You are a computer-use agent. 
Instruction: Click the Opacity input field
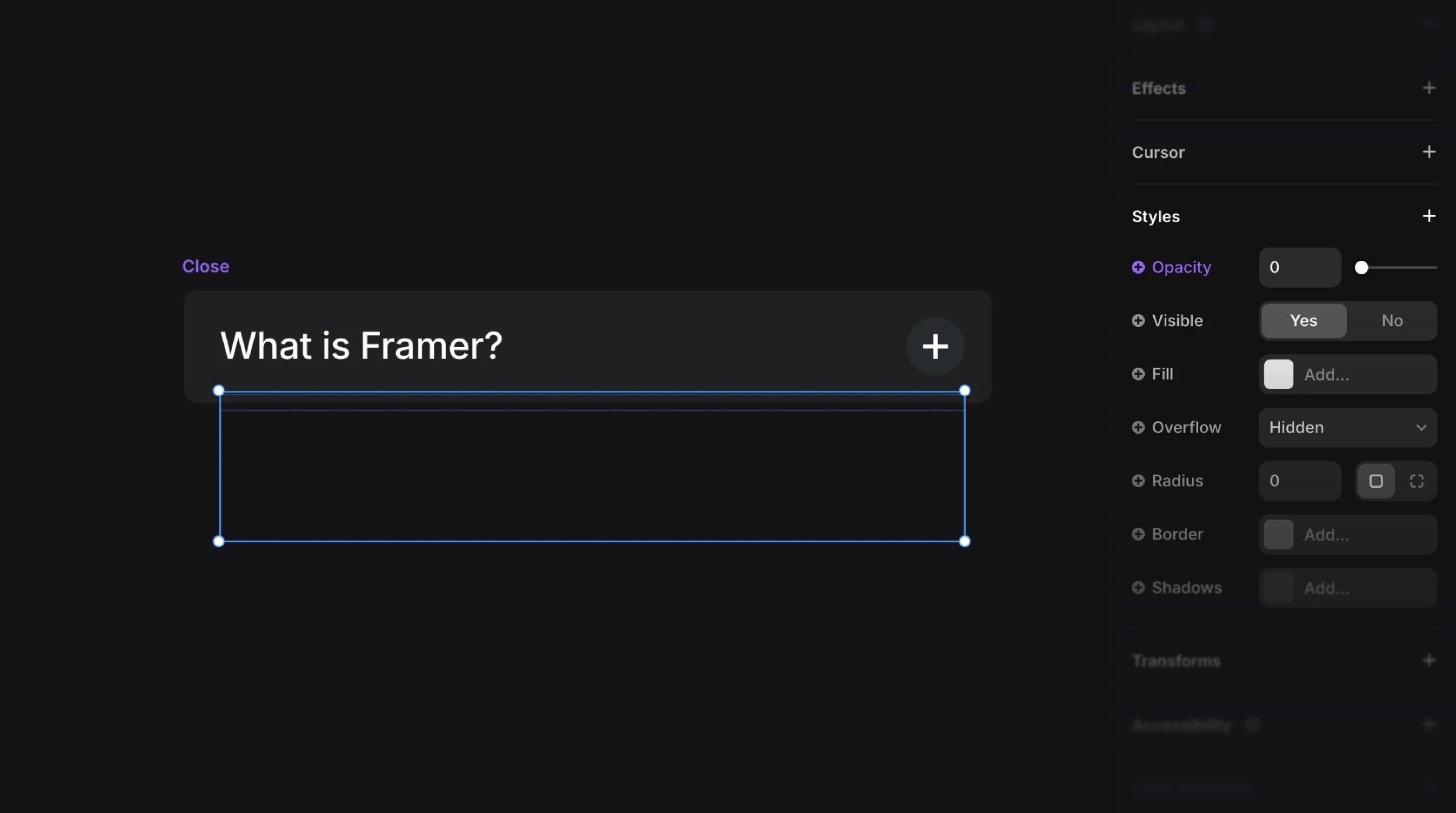[x=1299, y=267]
